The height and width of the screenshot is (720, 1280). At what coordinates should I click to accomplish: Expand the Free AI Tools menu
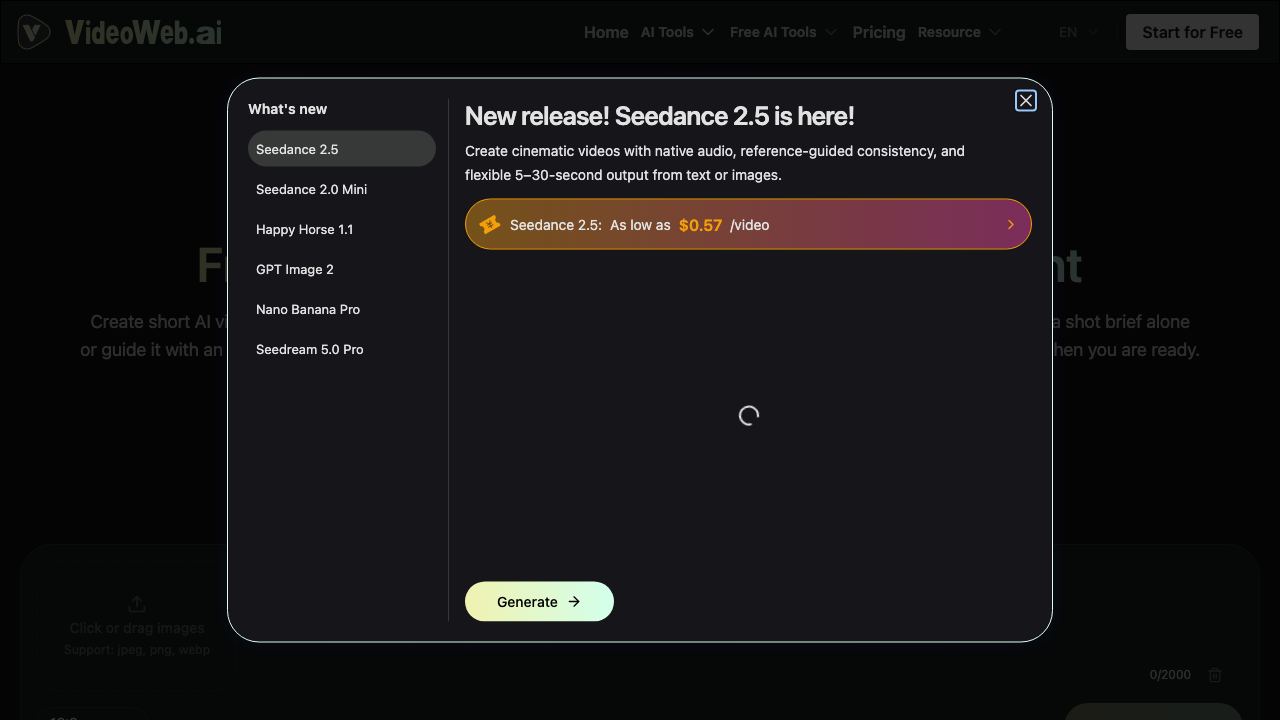point(783,32)
